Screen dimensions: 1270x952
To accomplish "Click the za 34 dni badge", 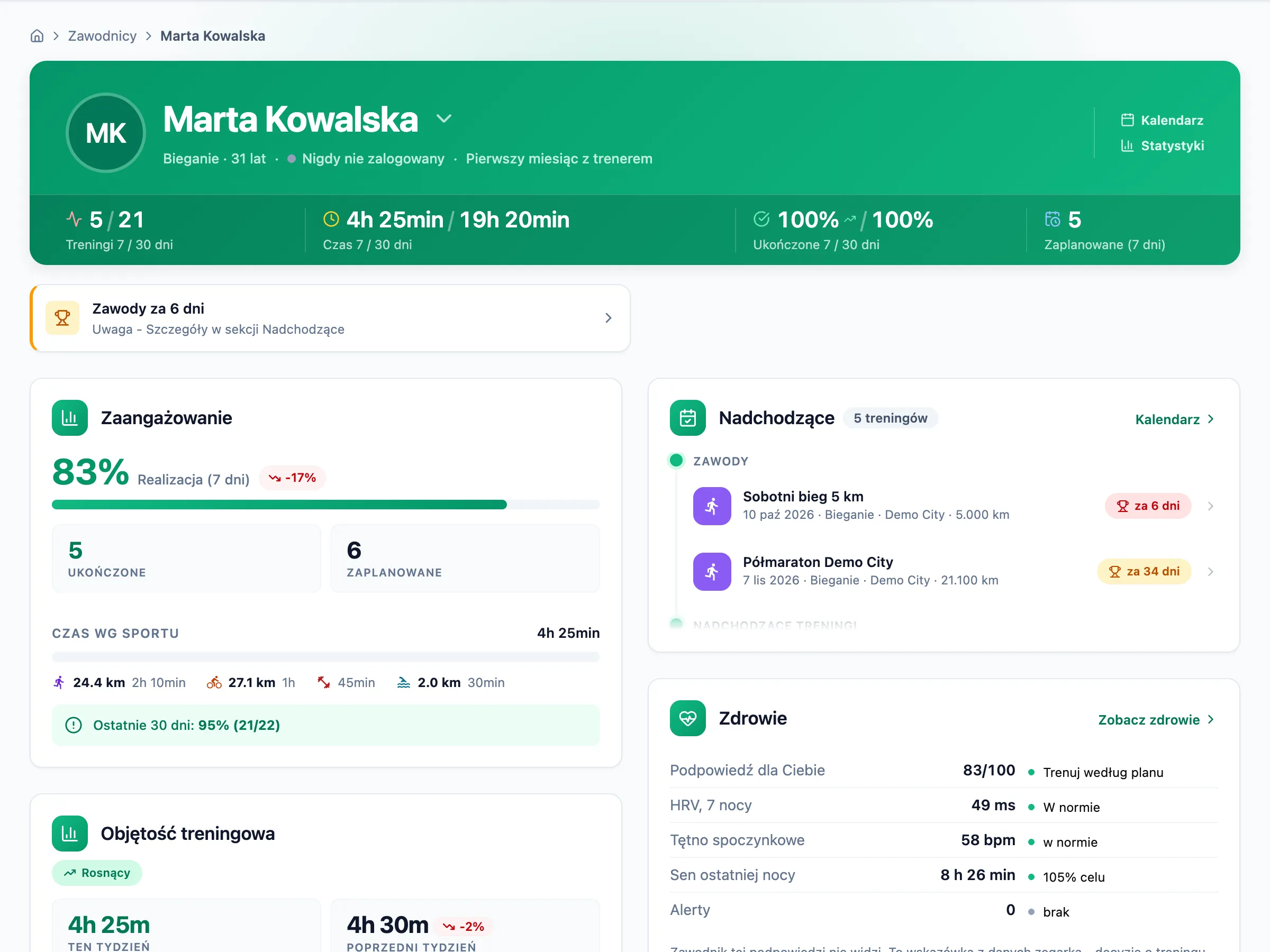I will pyautogui.click(x=1144, y=572).
